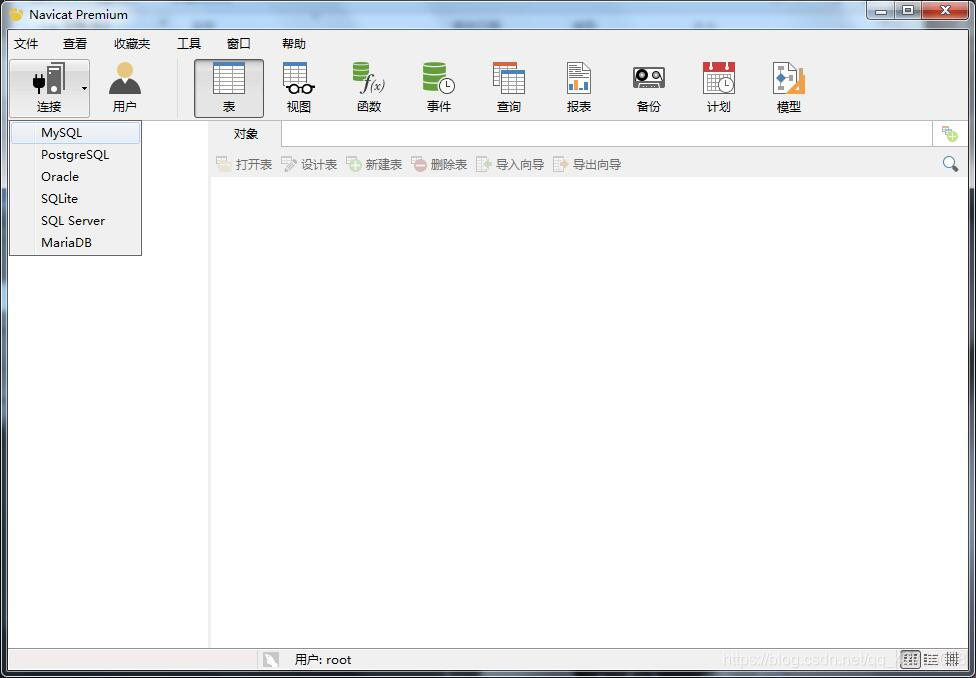Choose SQLite from connection menu
This screenshot has width=976, height=678.
coord(75,199)
